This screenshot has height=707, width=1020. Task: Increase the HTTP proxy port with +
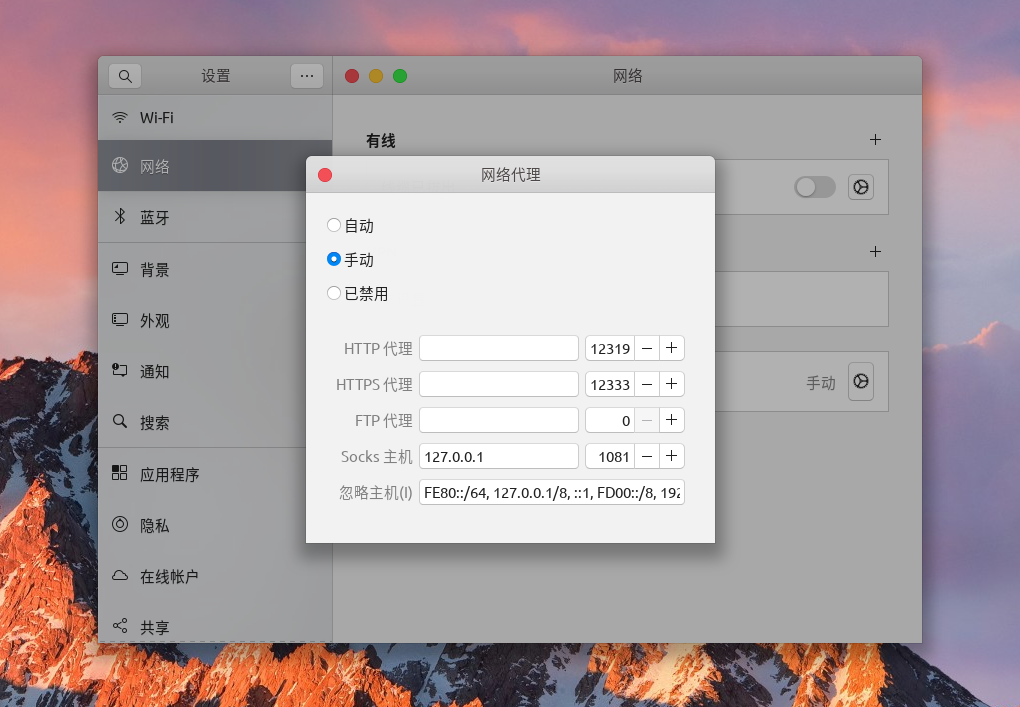tap(671, 348)
